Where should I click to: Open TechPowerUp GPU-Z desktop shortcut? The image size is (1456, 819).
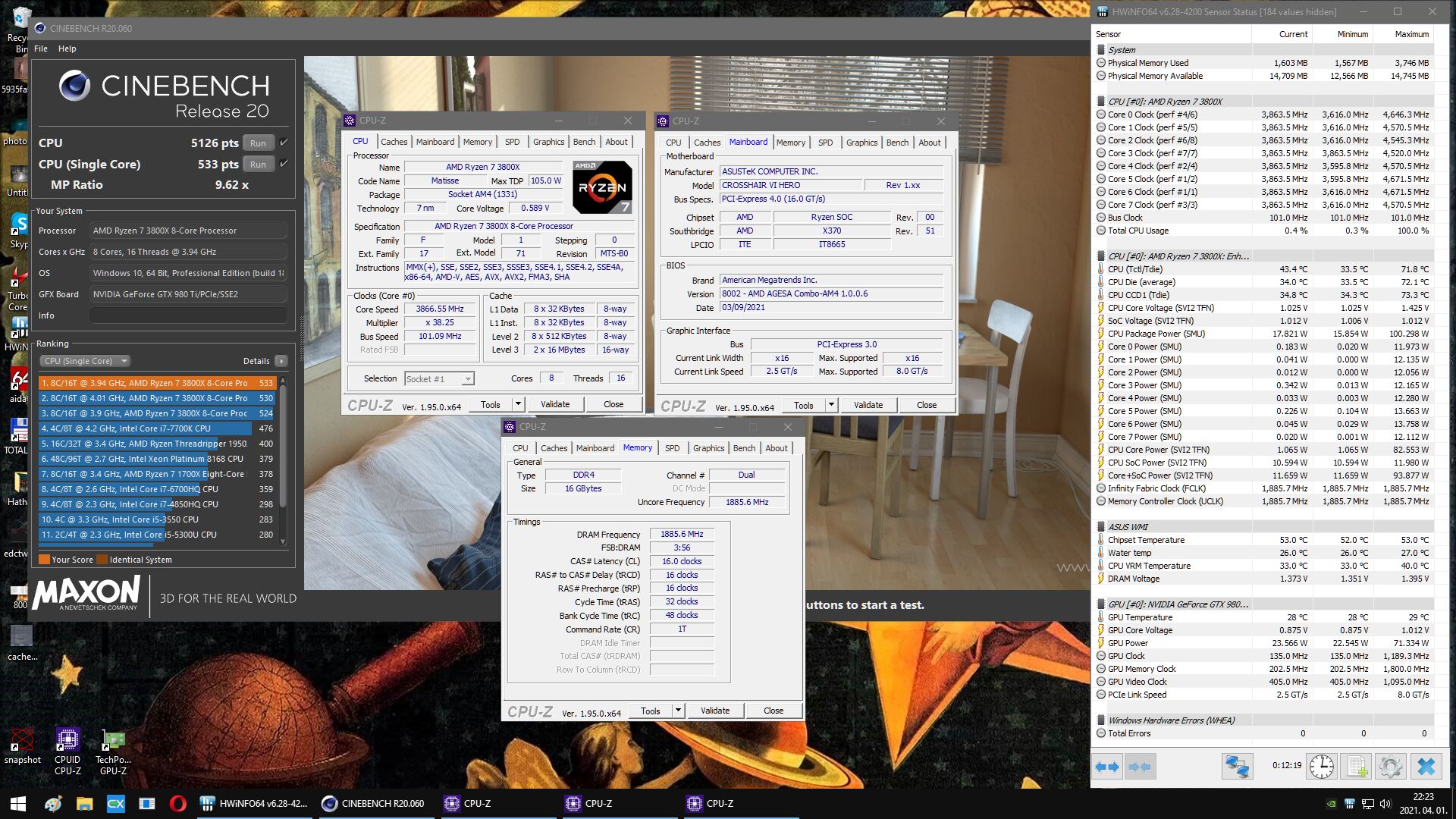coord(113,752)
